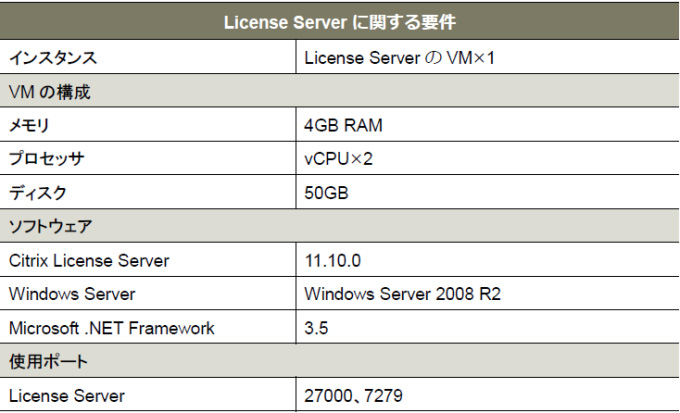Click the '50GB' disk value
Image resolution: width=680 pixels, height=413 pixels.
326,193
